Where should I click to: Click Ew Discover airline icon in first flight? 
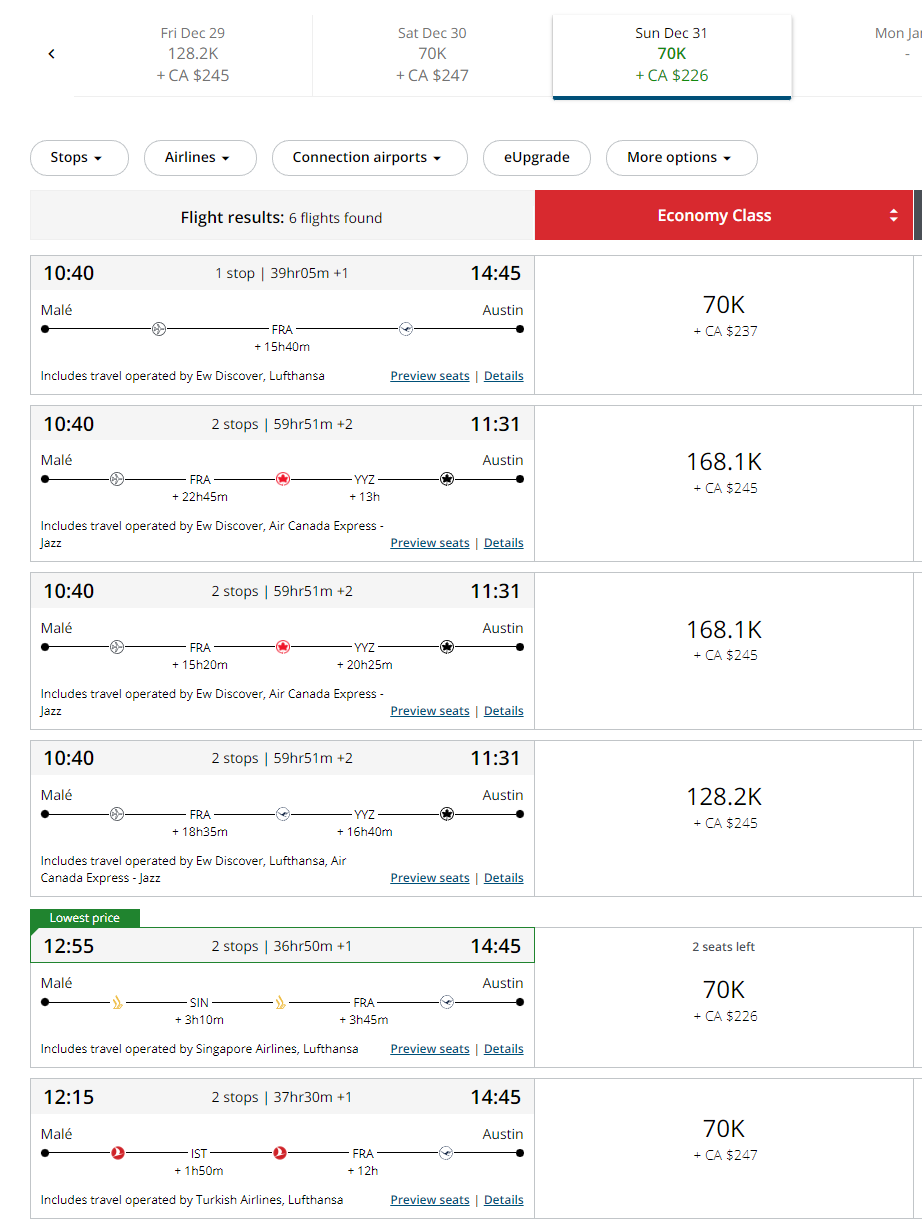pyautogui.click(x=159, y=328)
